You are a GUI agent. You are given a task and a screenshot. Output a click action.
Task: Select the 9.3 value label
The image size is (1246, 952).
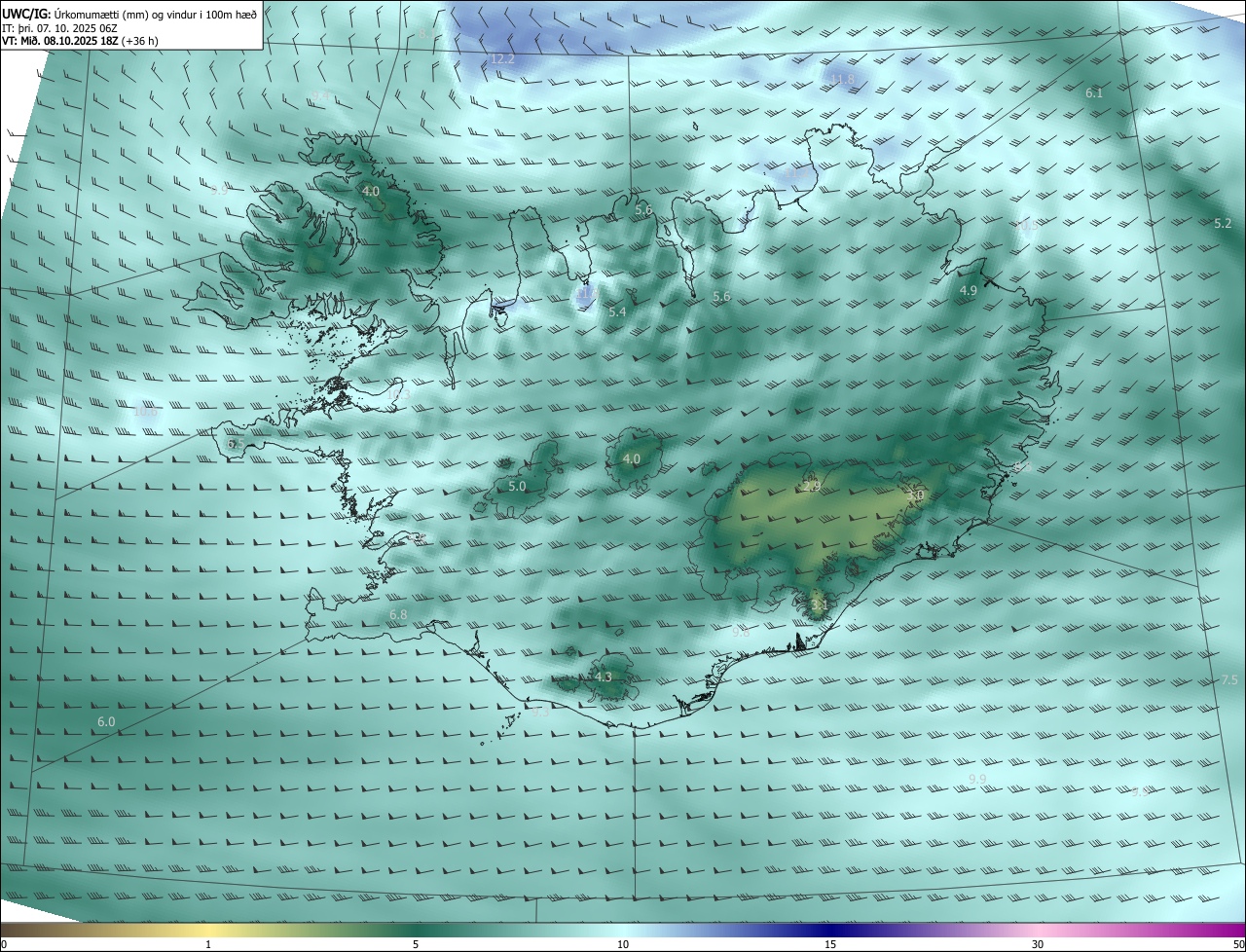pos(542,713)
